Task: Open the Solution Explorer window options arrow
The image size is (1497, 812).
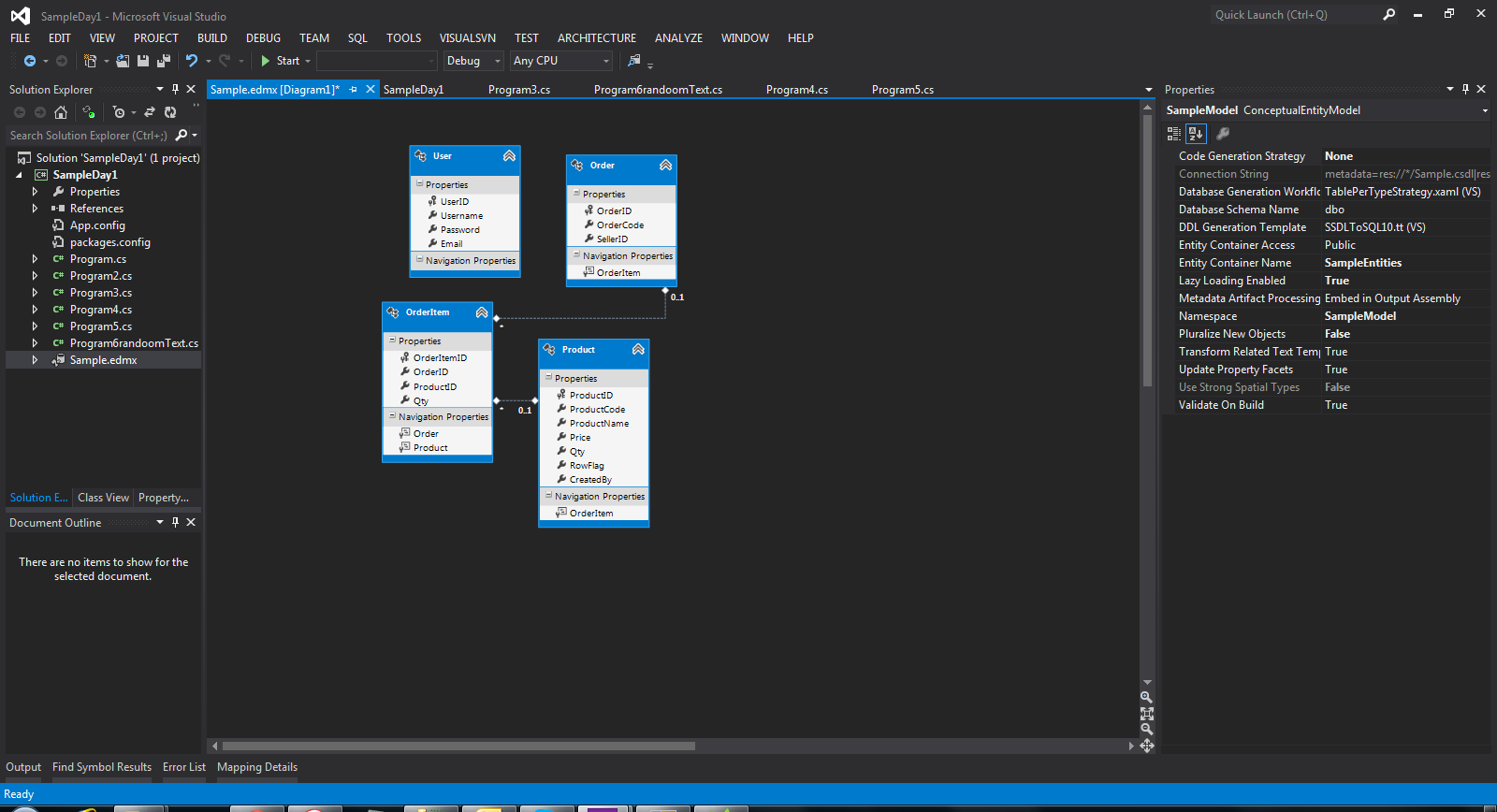Action: pyautogui.click(x=160, y=90)
